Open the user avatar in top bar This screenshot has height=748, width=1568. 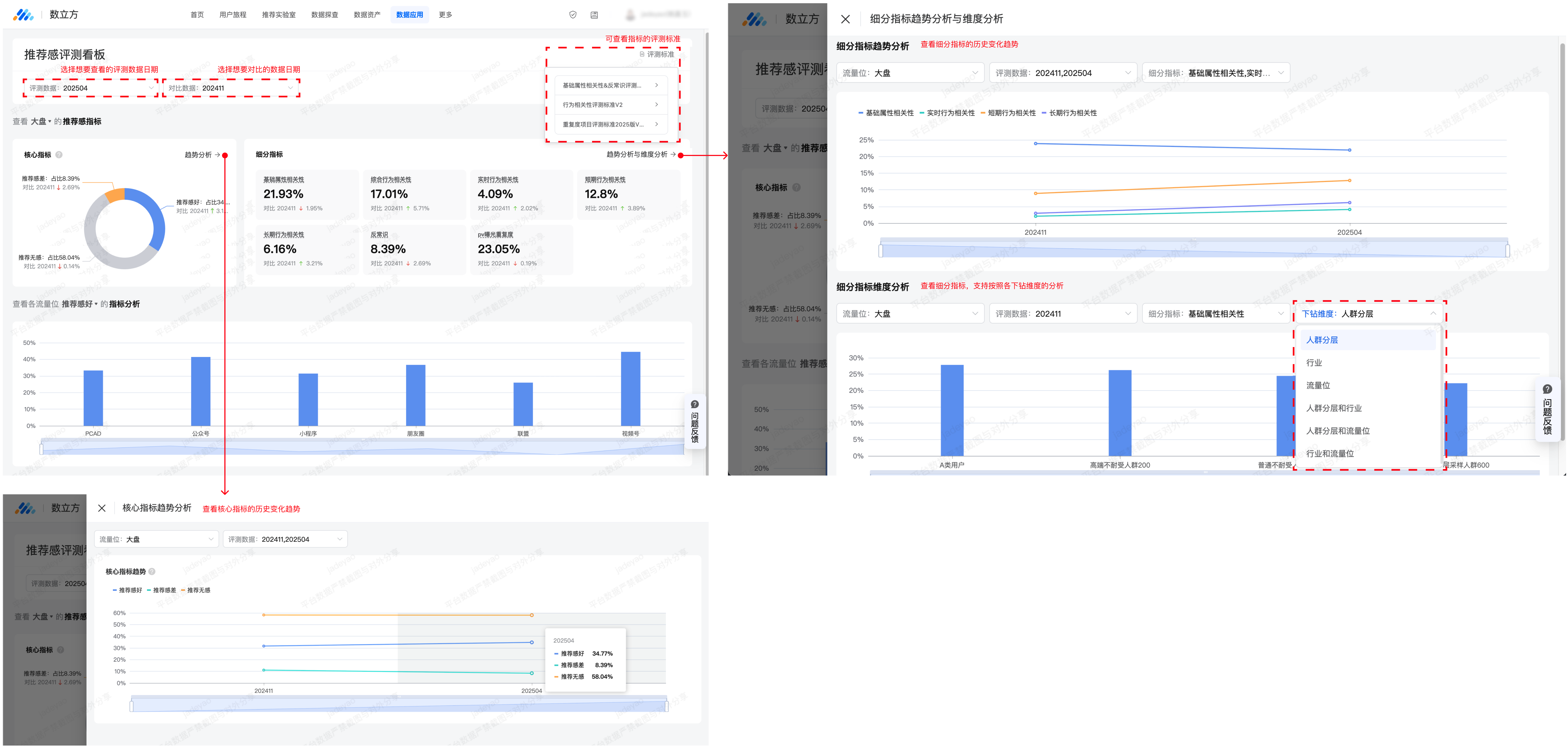[x=630, y=15]
